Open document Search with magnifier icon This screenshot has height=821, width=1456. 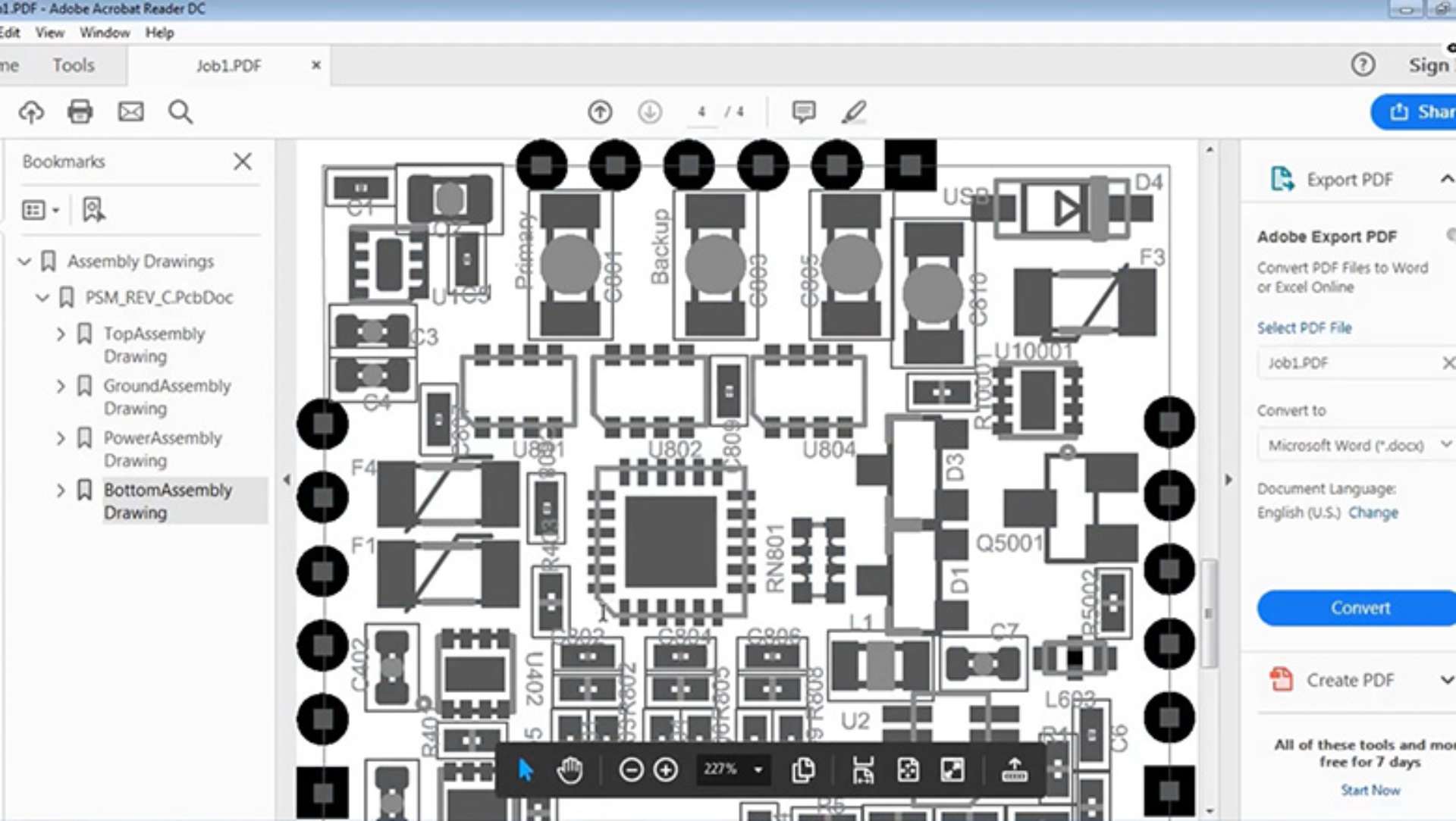tap(180, 112)
